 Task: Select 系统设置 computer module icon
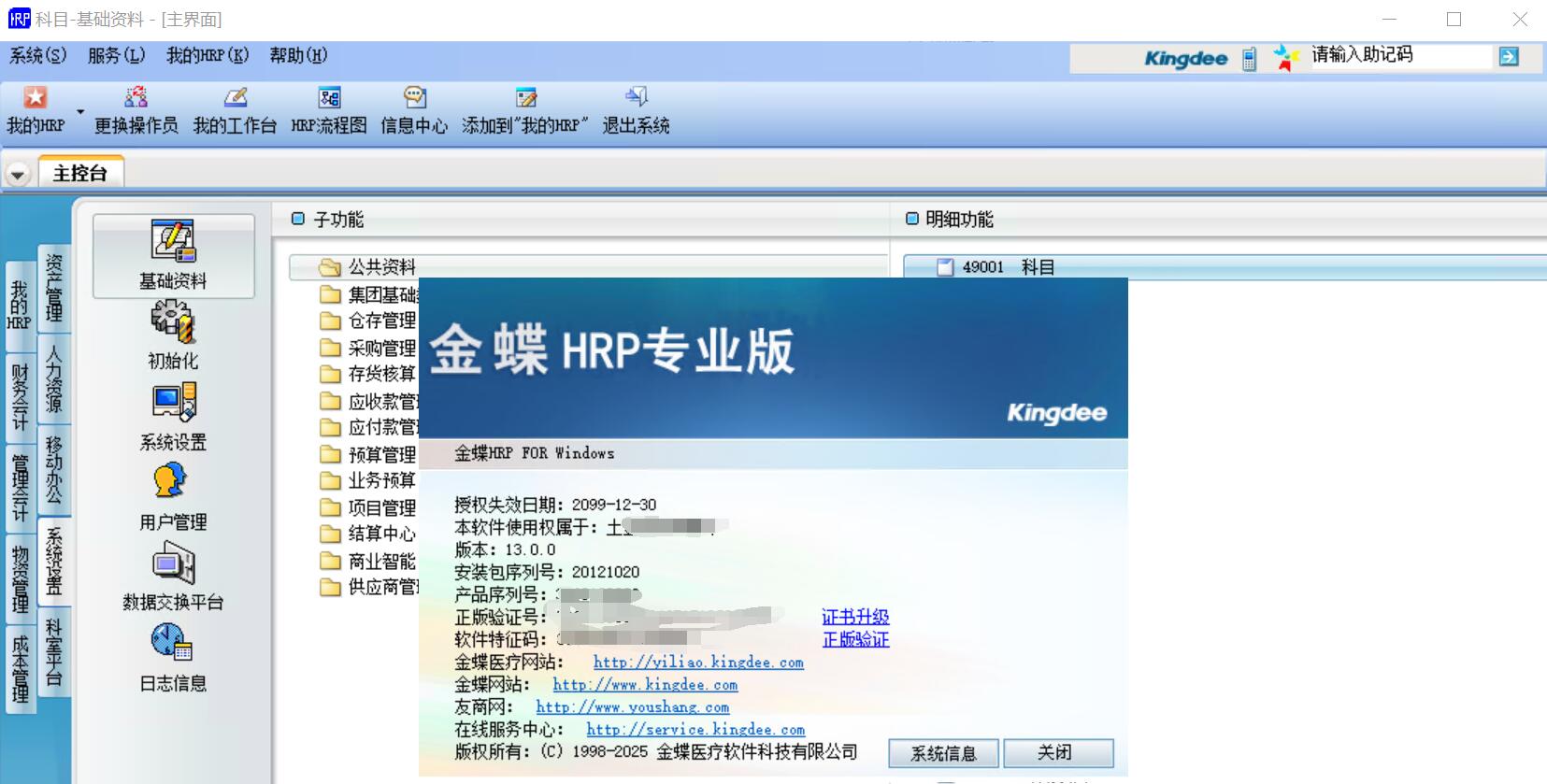pos(173,403)
